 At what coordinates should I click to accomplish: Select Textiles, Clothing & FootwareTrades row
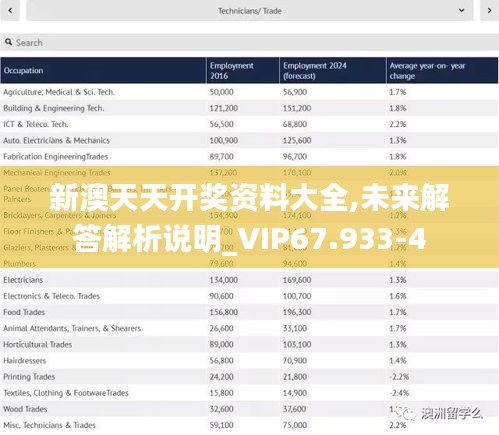tap(249, 393)
